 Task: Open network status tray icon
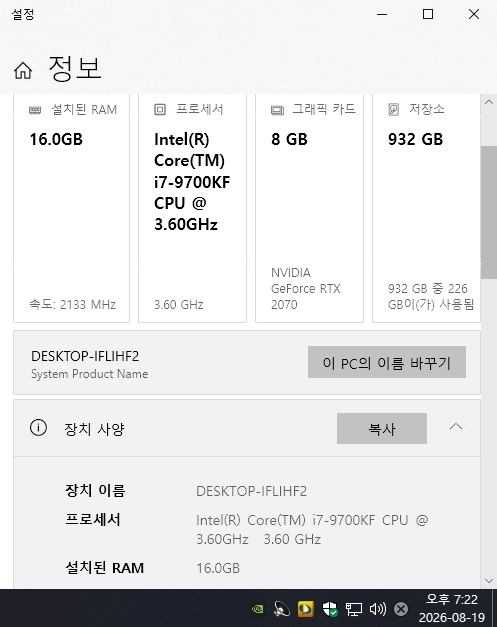pyautogui.click(x=354, y=609)
